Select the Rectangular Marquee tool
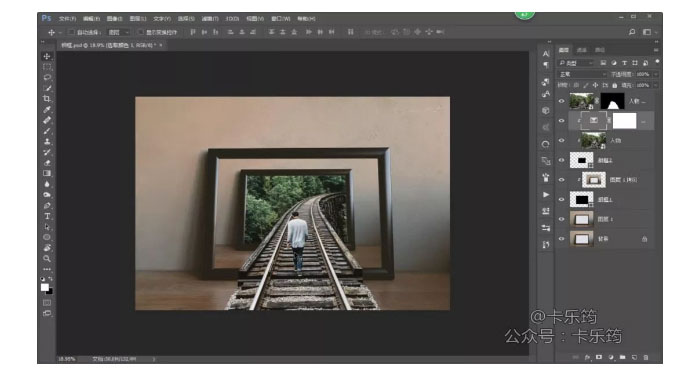The height and width of the screenshot is (372, 700). click(47, 67)
